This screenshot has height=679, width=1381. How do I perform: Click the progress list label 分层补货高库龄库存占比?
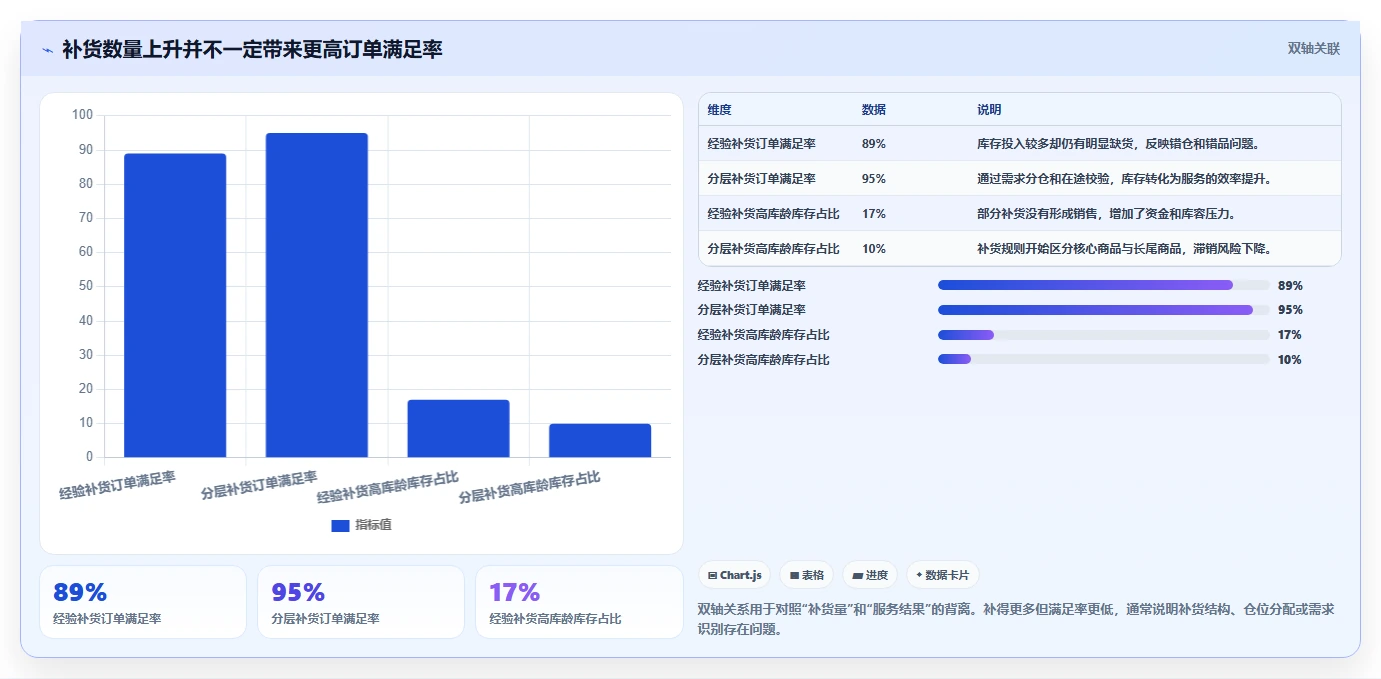click(x=764, y=360)
